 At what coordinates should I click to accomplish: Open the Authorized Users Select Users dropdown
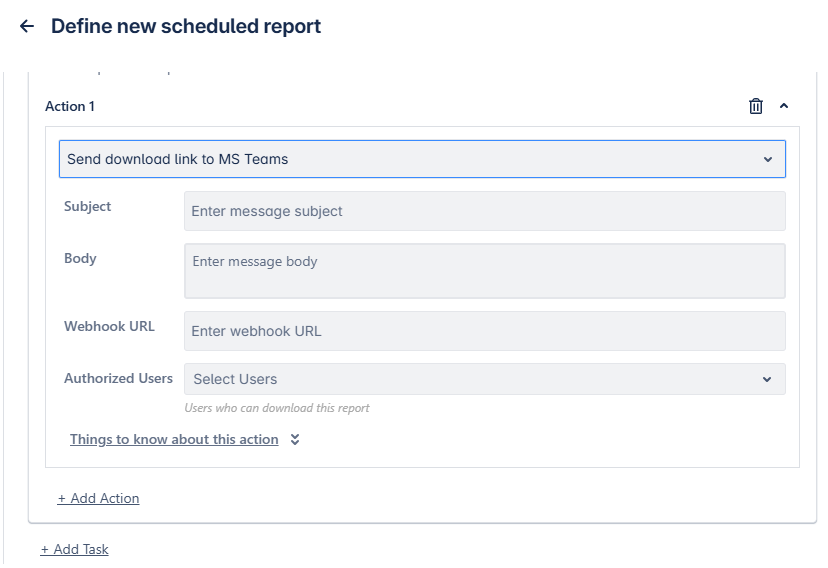470,379
